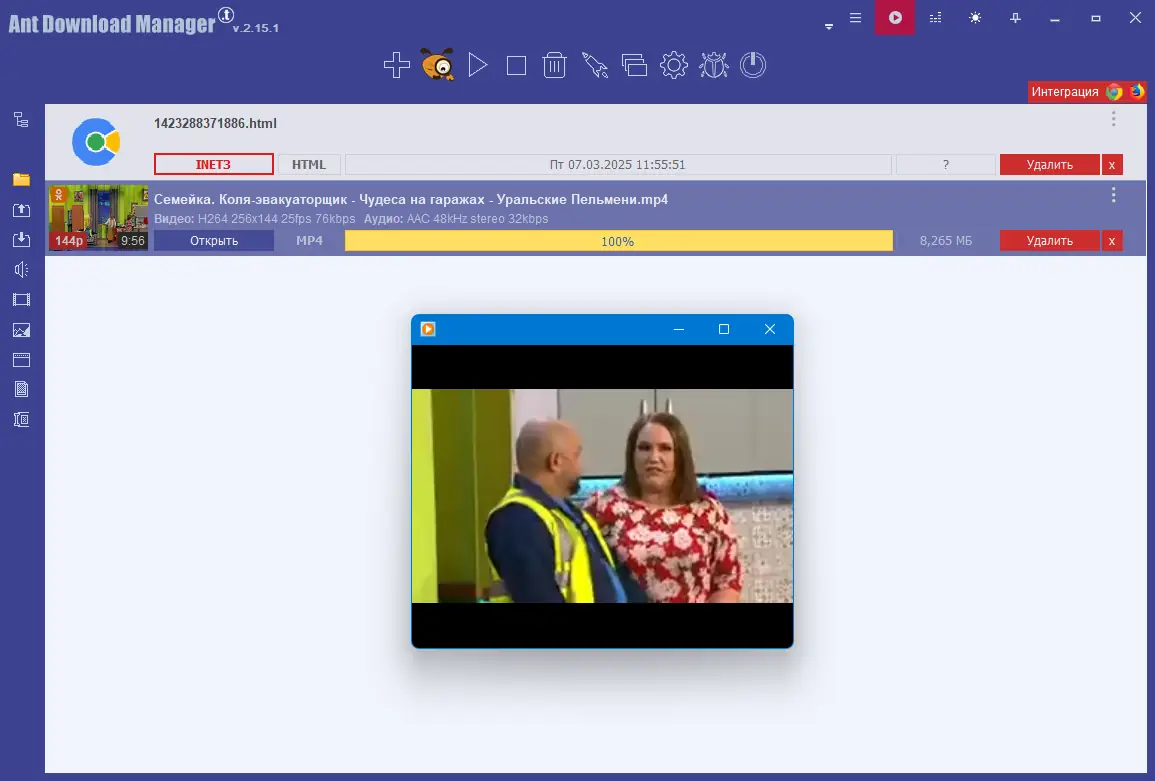Stop download with square icon
The height and width of the screenshot is (781, 1155).
(x=516, y=66)
